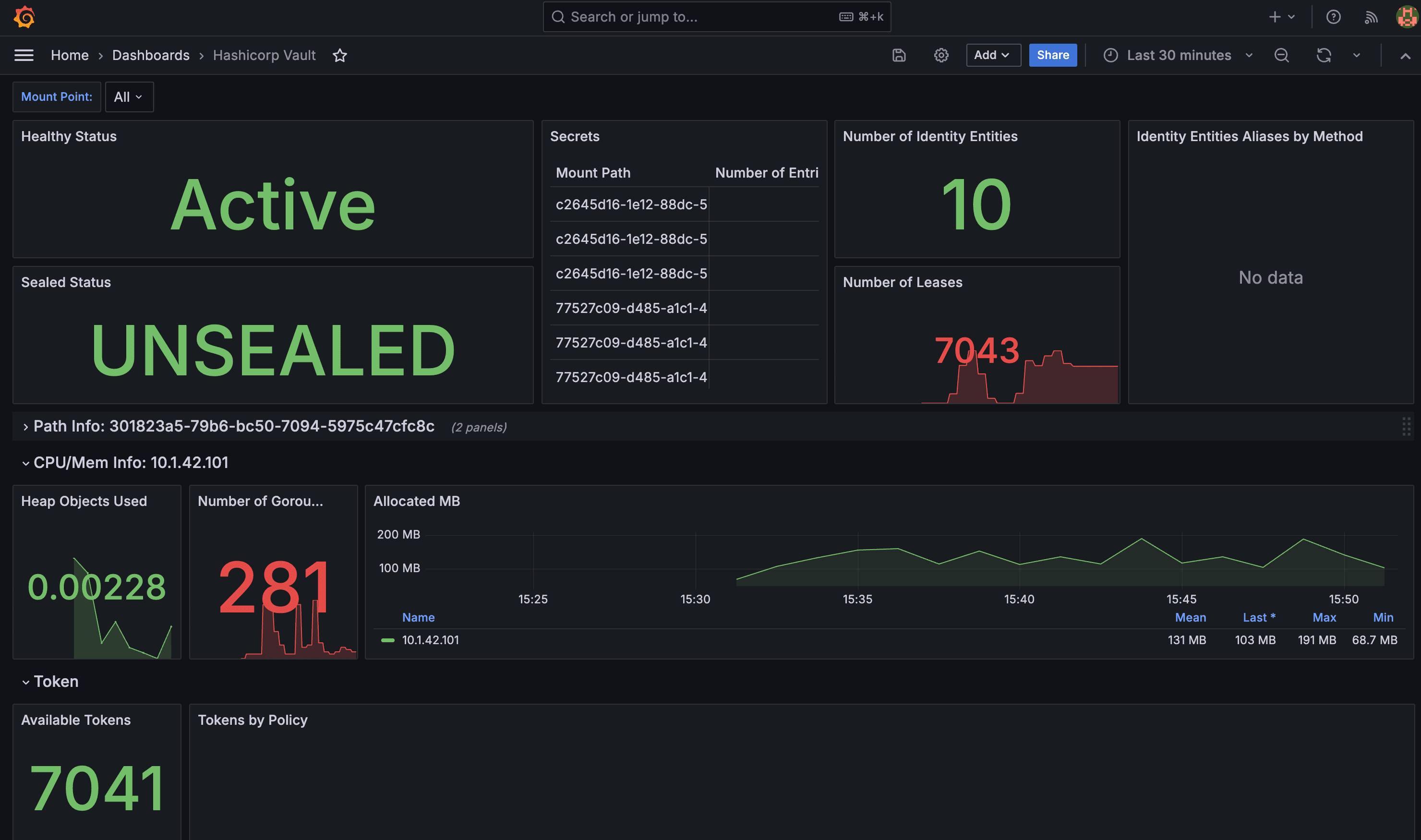Screen dimensions: 1421x840
Task: Open Number of Goroutines panel title
Action: pos(260,502)
